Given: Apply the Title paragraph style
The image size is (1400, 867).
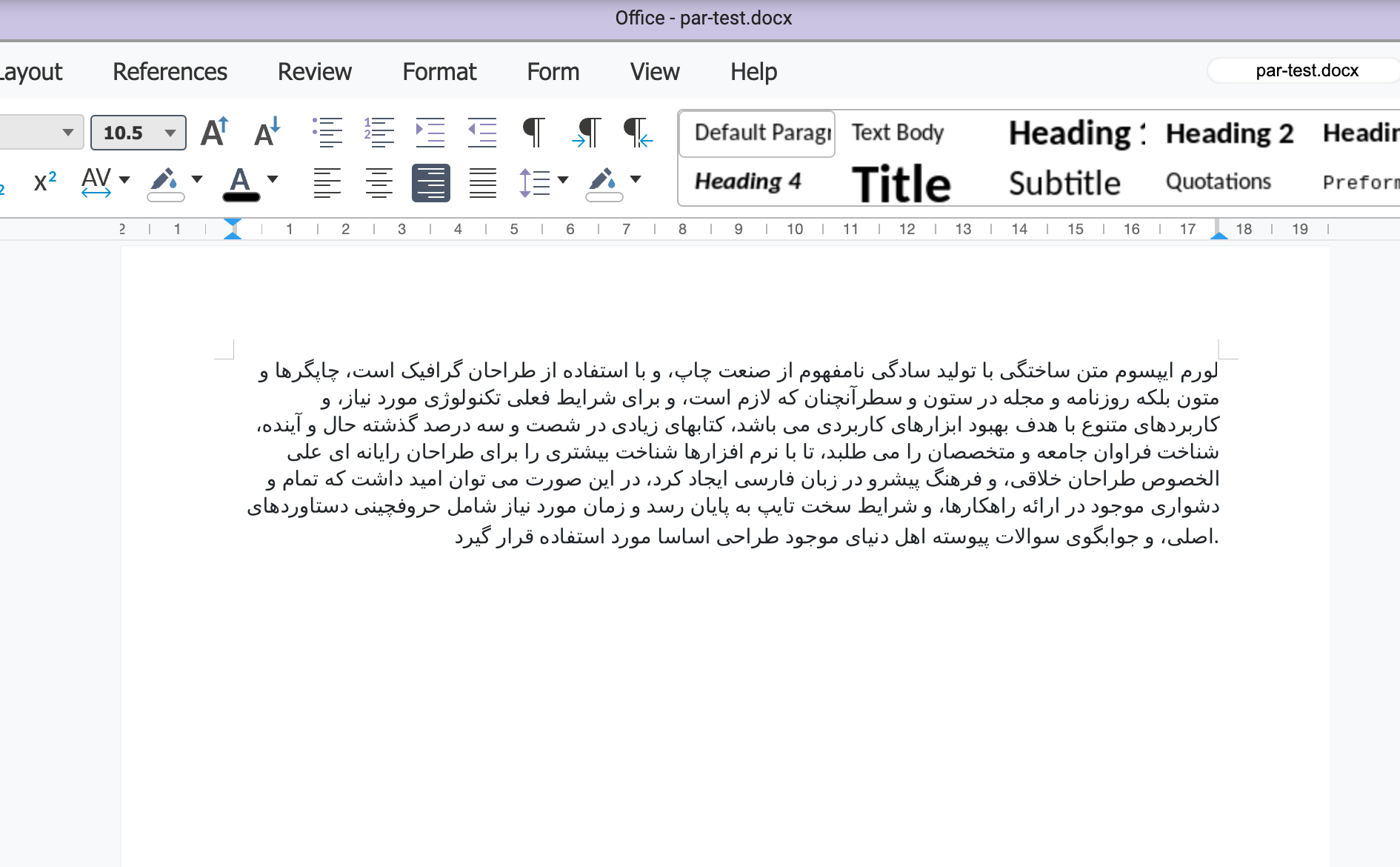Looking at the screenshot, I should pyautogui.click(x=901, y=184).
